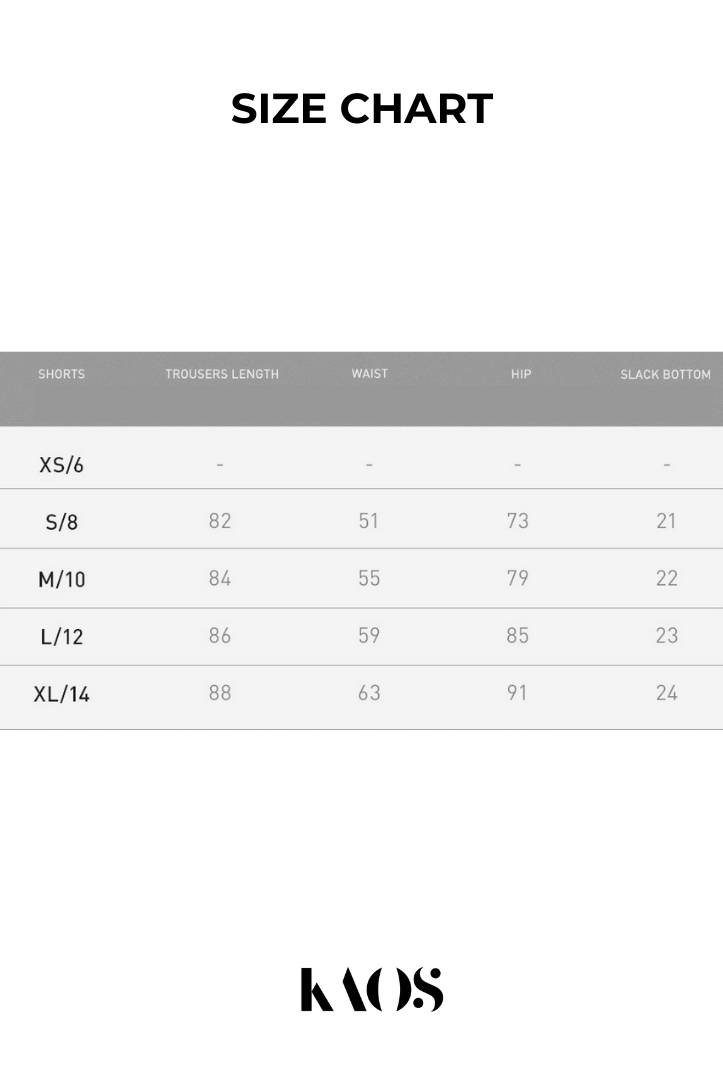This screenshot has width=723, height=1080.
Task: Select waist value 55 in M/10 row
Action: point(369,578)
